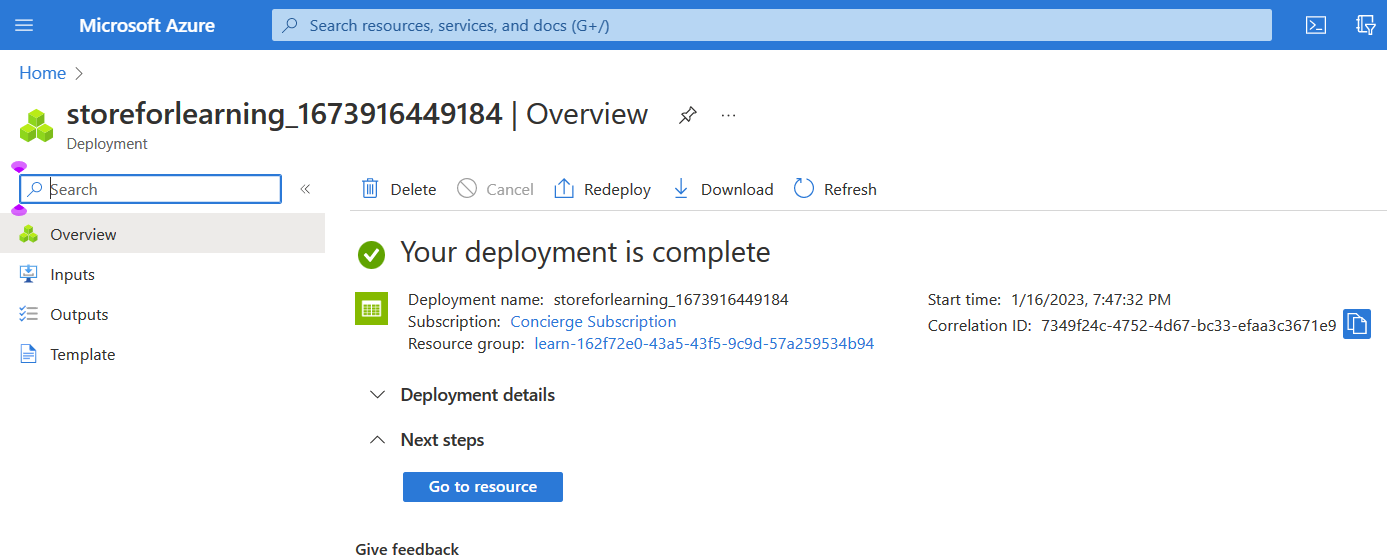
Task: Click the Inputs sidebar icon
Action: click(x=28, y=274)
